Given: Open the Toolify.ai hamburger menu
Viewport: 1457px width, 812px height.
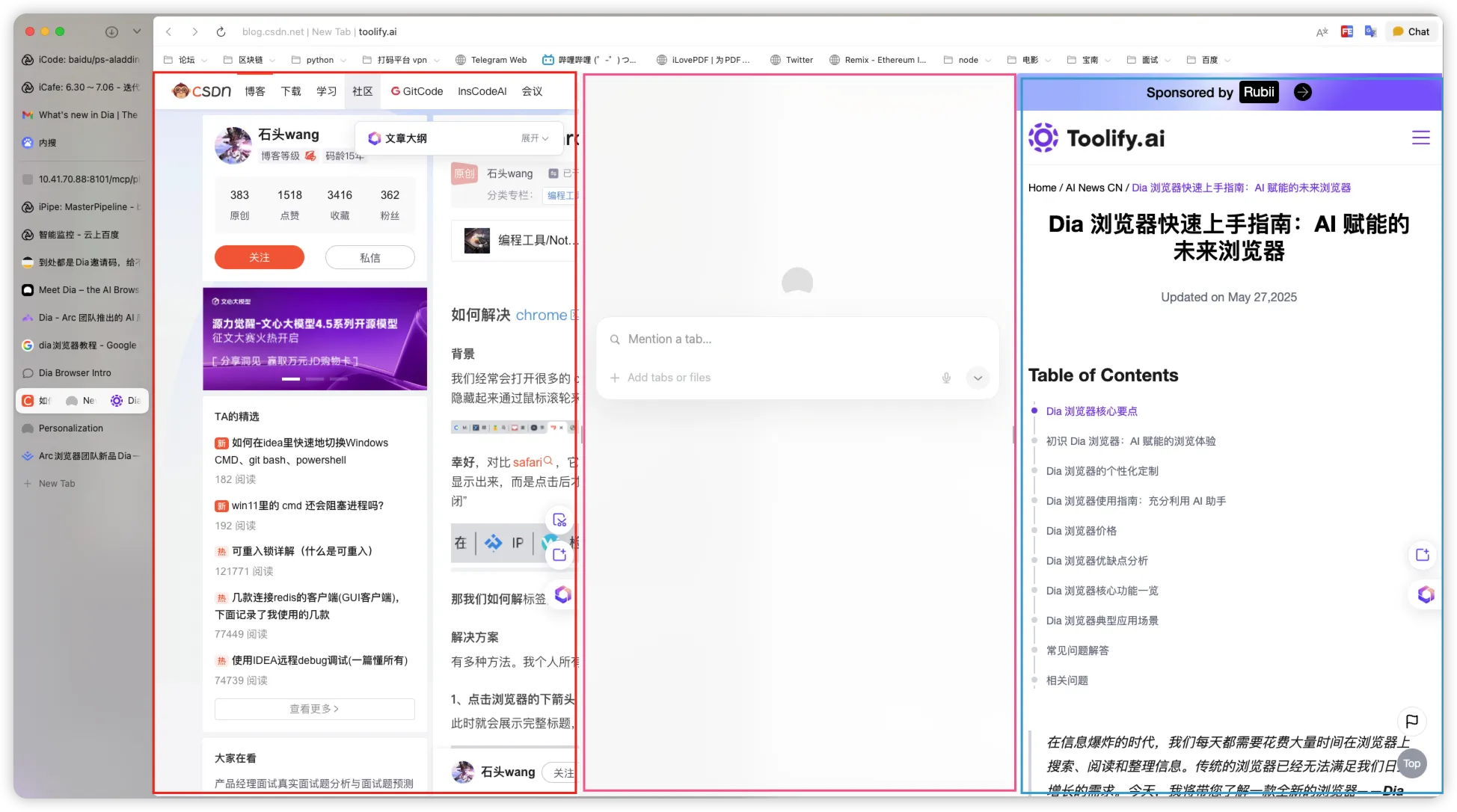Looking at the screenshot, I should click(x=1420, y=138).
